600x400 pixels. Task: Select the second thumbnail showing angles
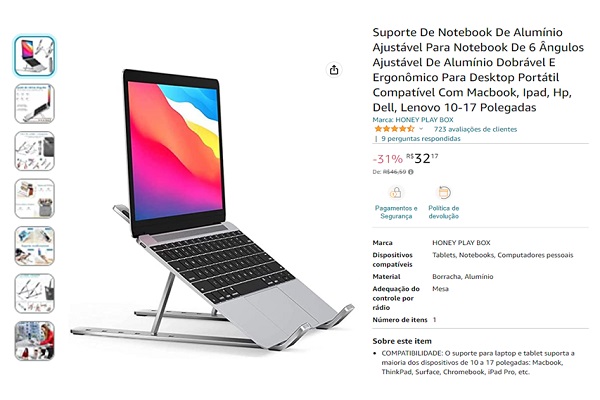point(34,104)
